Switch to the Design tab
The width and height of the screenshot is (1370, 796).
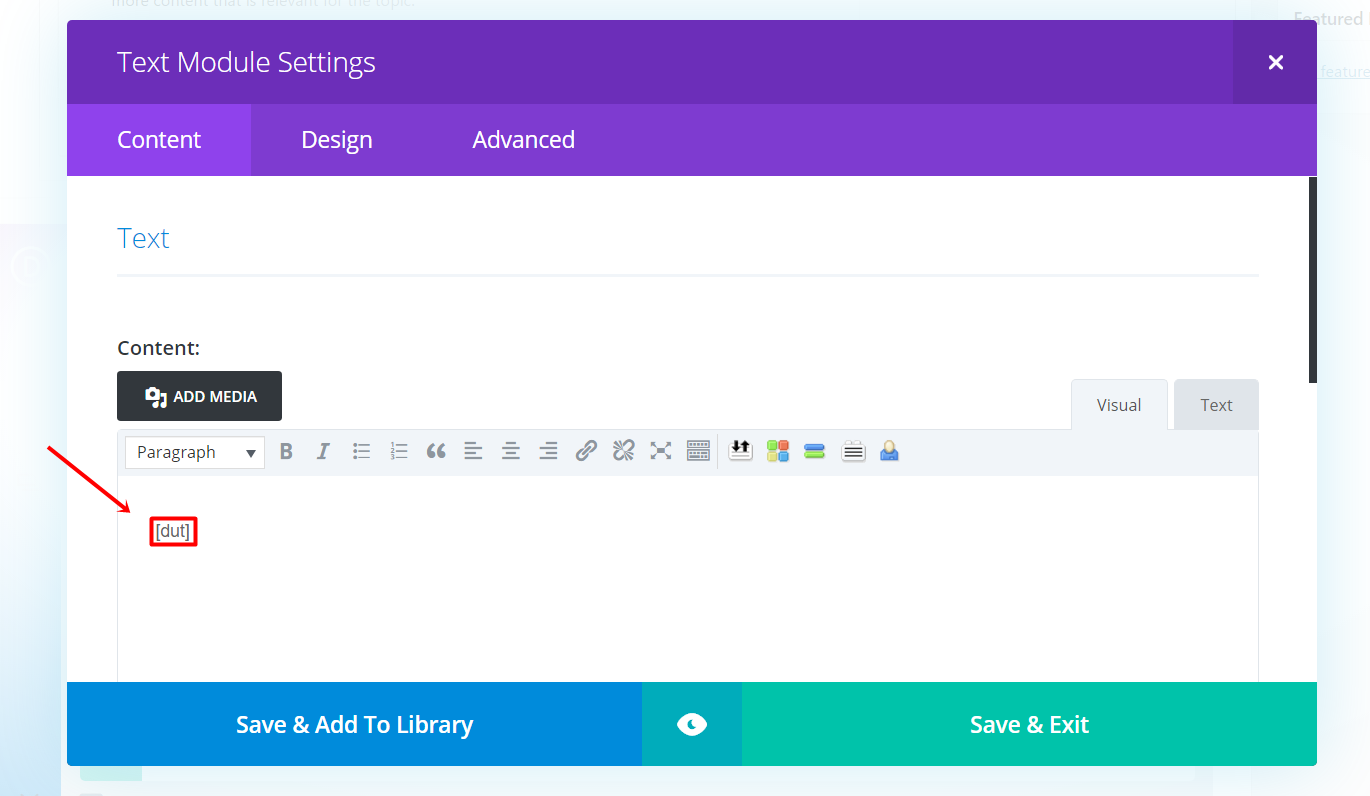(337, 140)
